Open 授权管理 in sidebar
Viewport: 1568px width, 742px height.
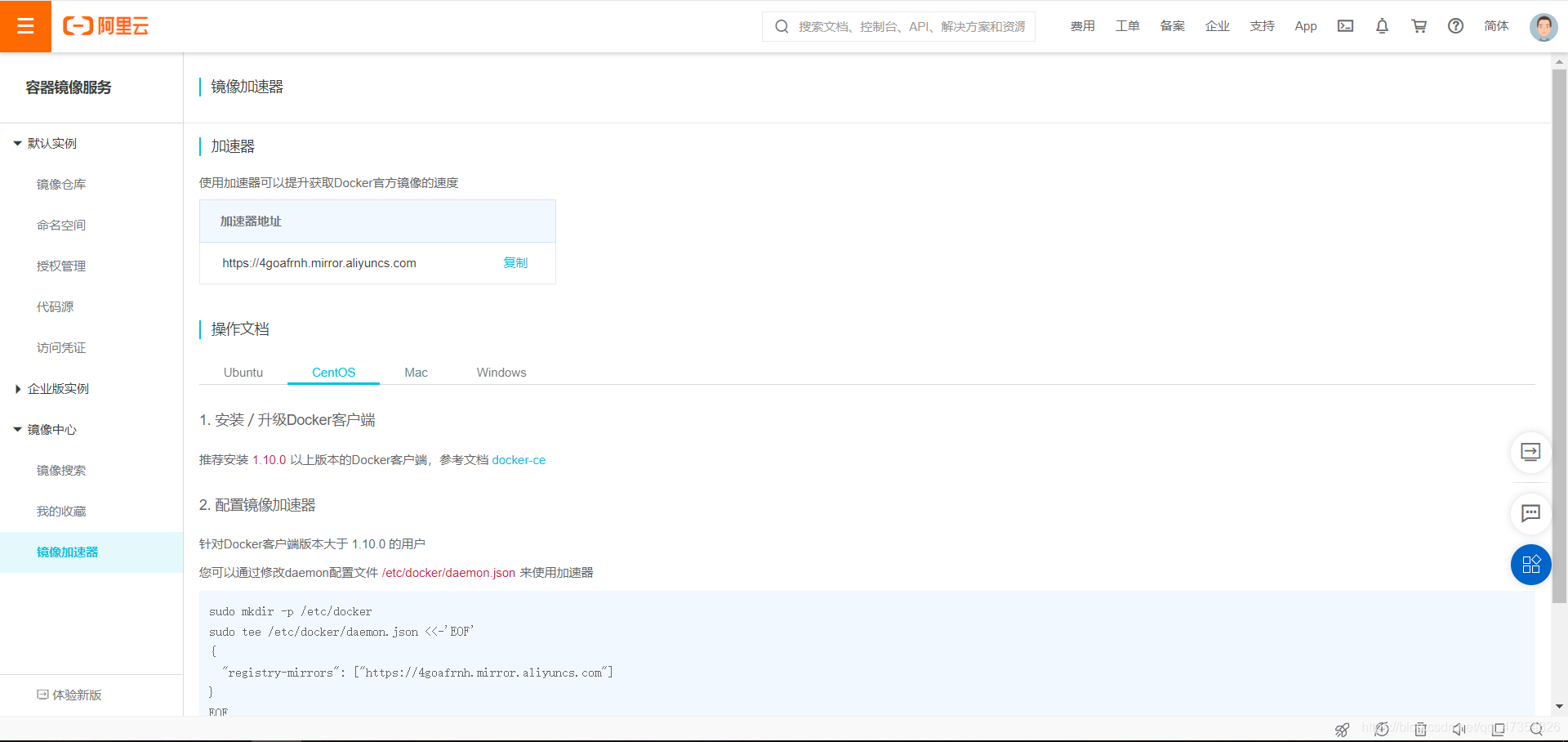click(x=61, y=266)
